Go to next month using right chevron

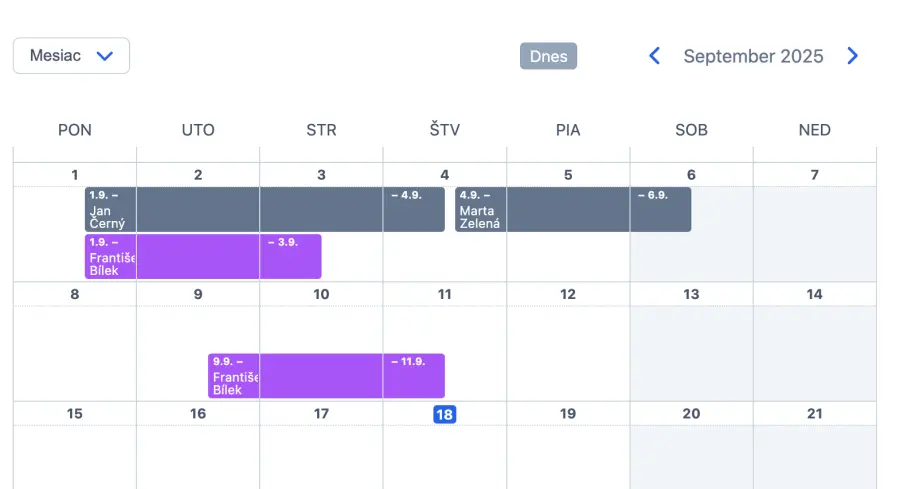pyautogui.click(x=852, y=56)
